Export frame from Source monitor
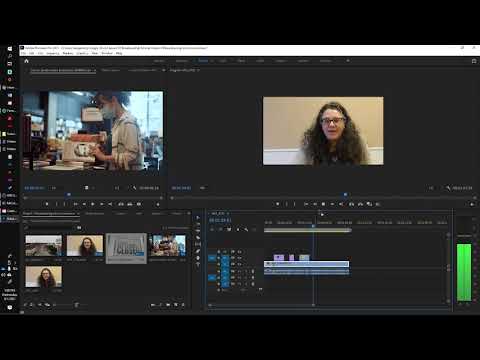The height and width of the screenshot is (360, 480). click(139, 204)
